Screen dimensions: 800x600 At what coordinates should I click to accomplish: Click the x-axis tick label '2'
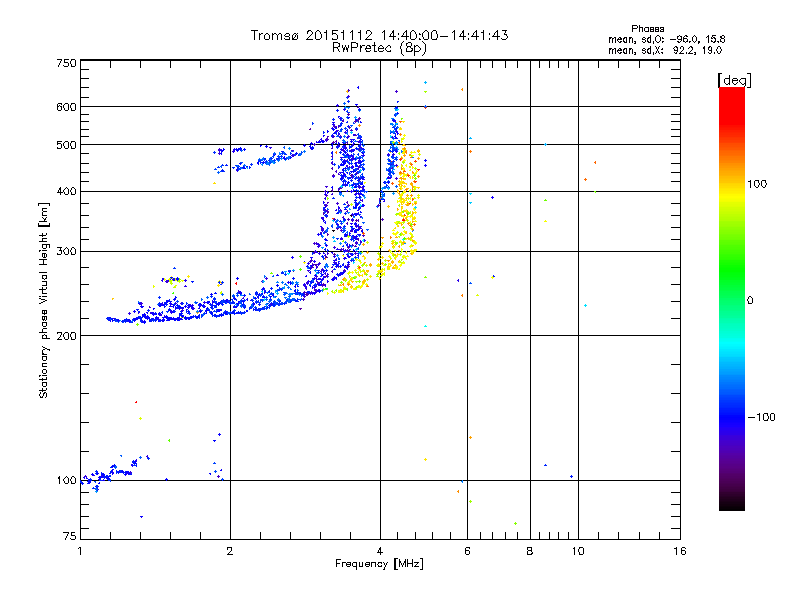(230, 551)
